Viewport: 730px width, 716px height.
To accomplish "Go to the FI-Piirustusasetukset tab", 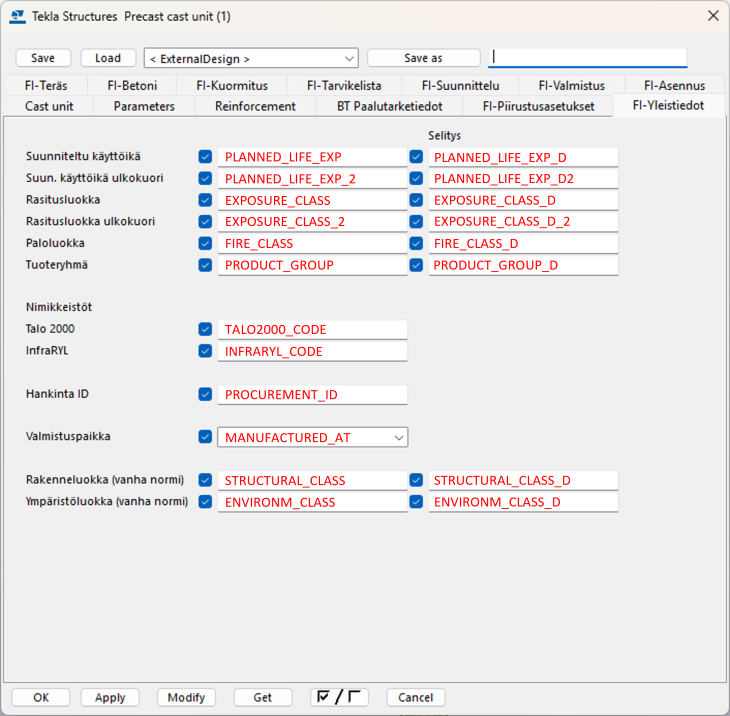I will click(x=538, y=106).
